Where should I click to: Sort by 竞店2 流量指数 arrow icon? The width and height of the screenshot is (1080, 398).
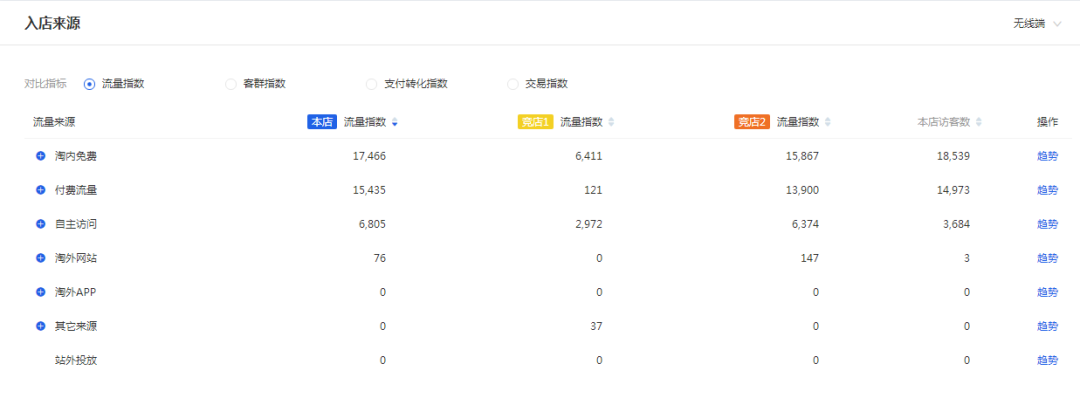pos(827,123)
